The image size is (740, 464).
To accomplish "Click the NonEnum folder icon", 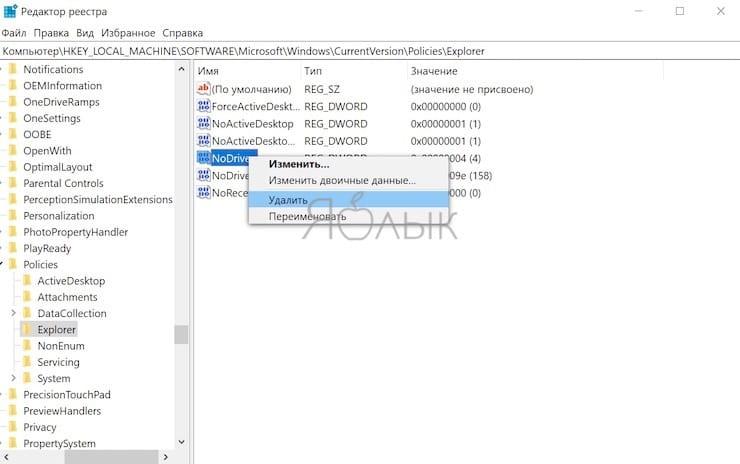I will click(27, 346).
